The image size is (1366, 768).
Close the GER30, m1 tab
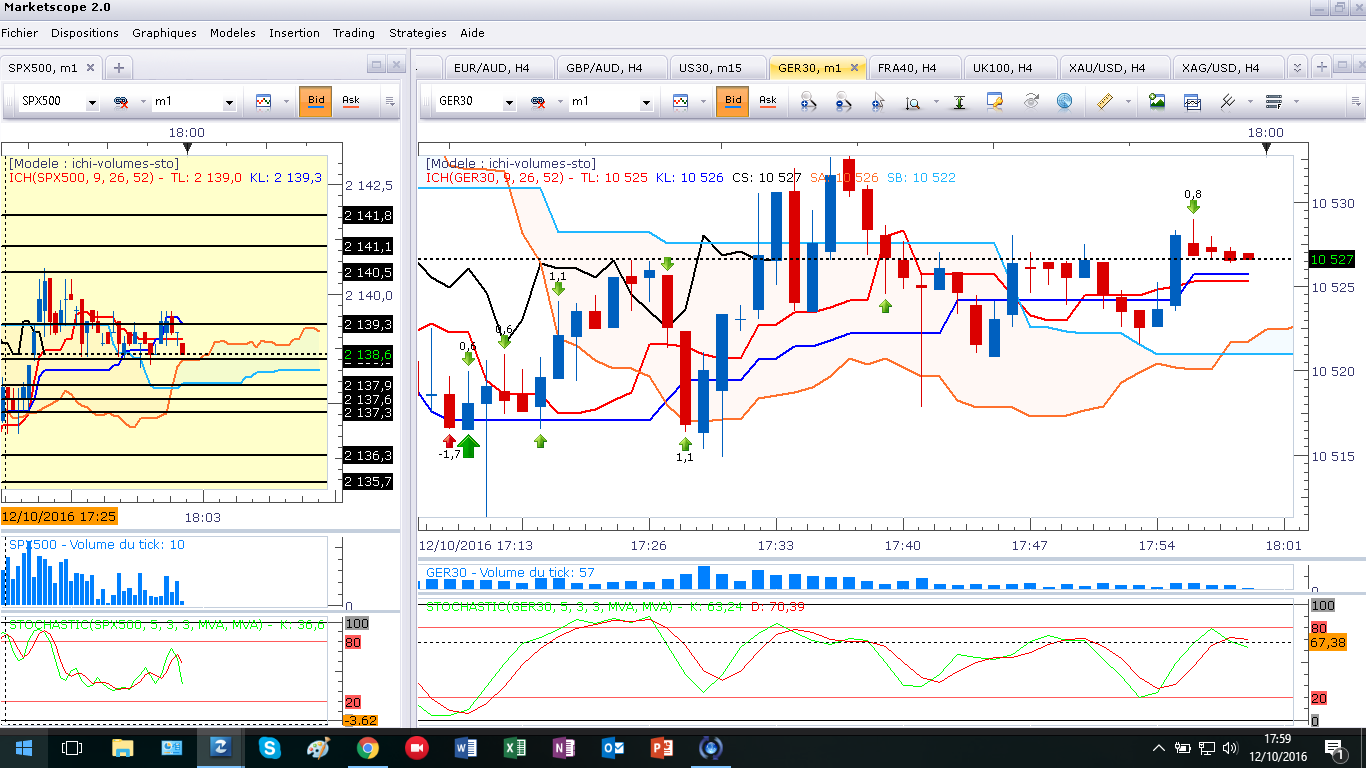click(x=855, y=68)
